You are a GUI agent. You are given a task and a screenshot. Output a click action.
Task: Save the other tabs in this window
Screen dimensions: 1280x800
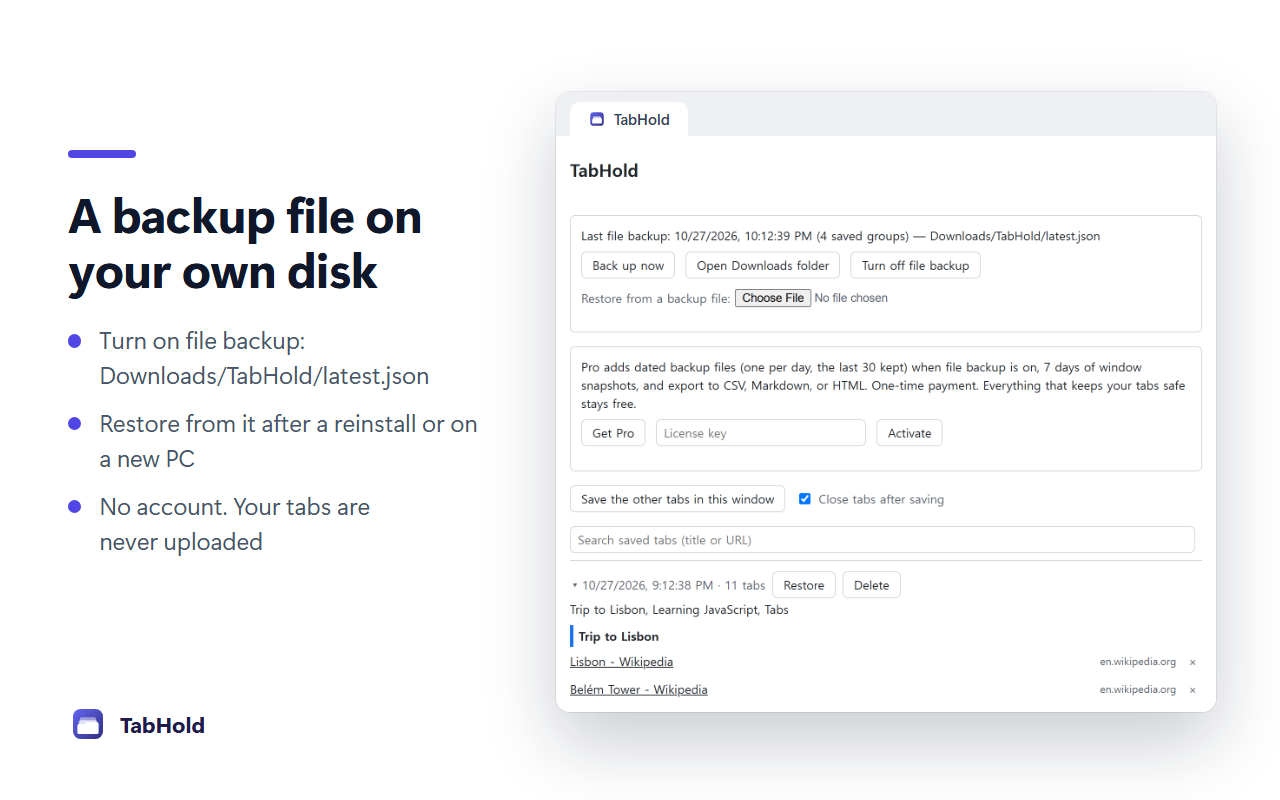[677, 499]
